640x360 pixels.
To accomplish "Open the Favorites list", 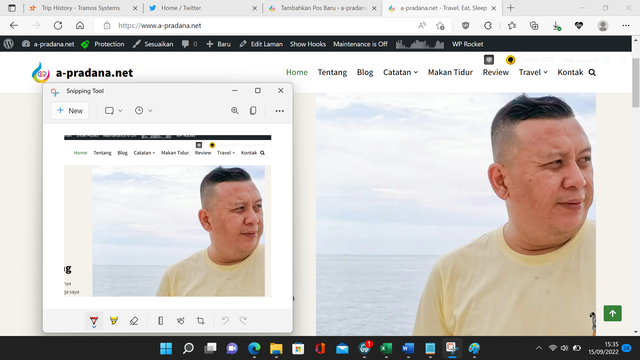I will tap(512, 25).
